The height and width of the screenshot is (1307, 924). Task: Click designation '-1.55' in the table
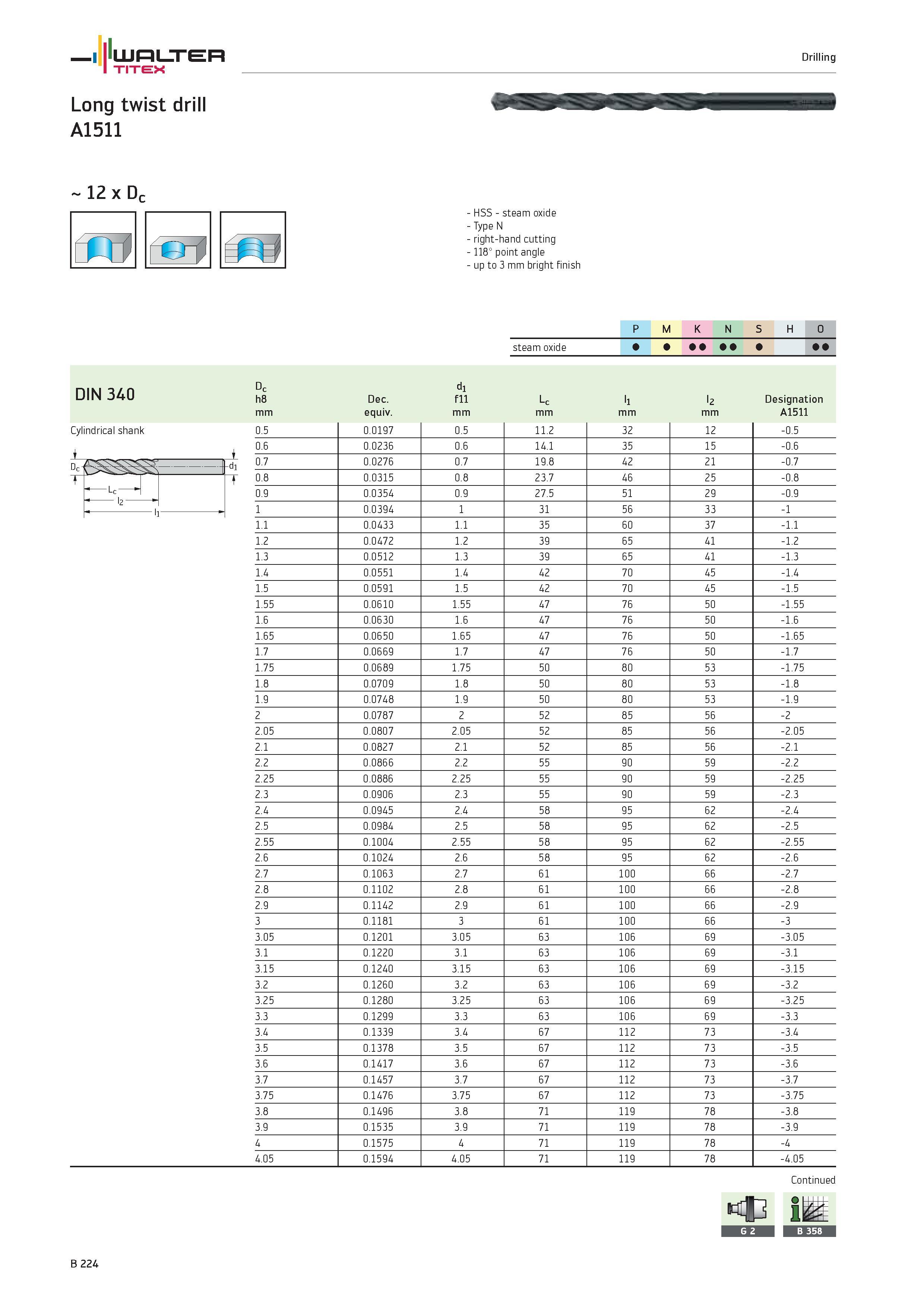(x=792, y=605)
